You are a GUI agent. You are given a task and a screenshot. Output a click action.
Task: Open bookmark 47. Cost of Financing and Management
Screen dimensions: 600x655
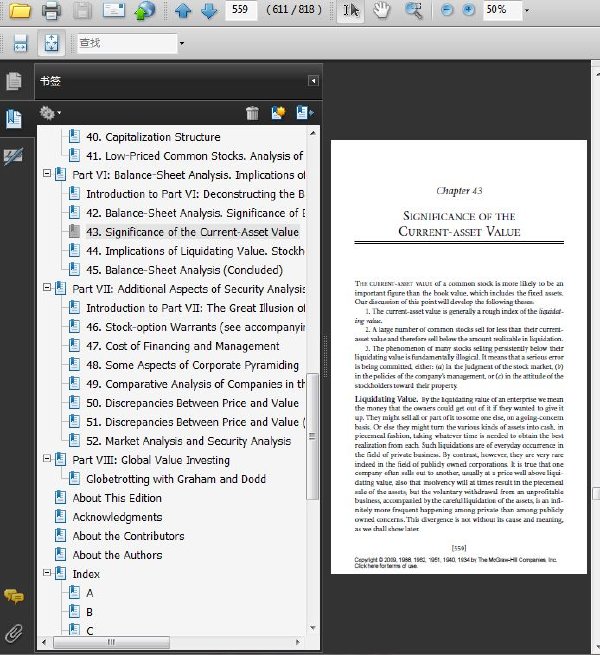[x=183, y=346]
